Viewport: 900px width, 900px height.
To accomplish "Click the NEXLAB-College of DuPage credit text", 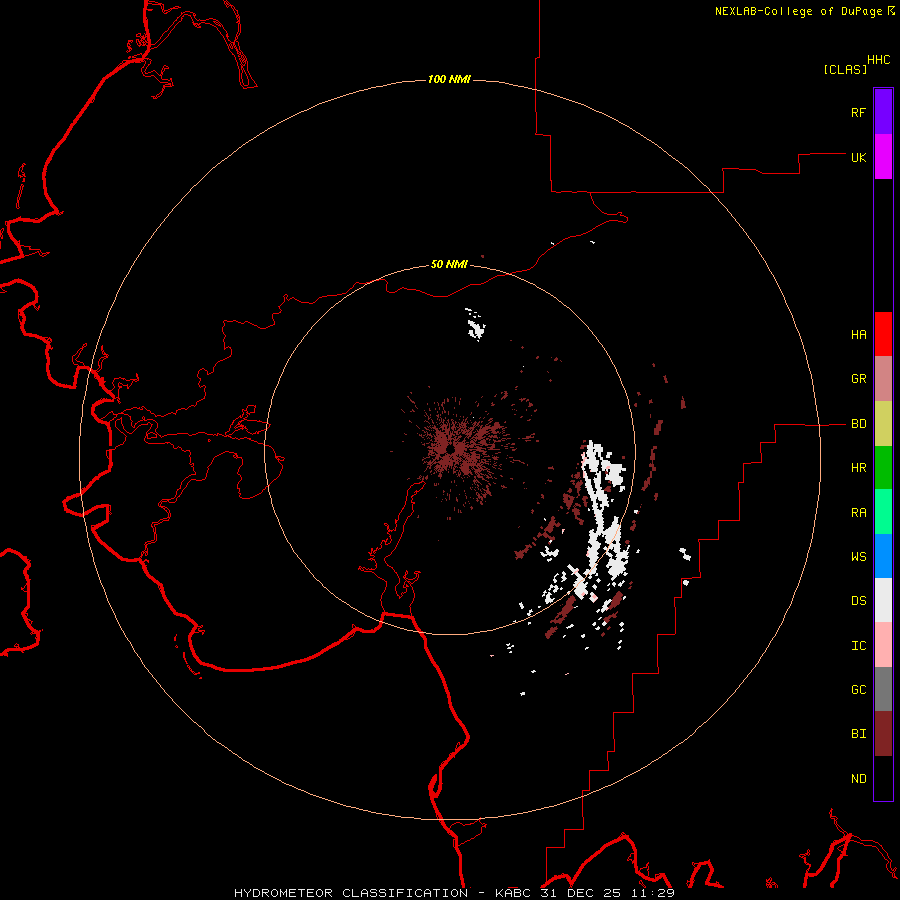I will point(798,11).
